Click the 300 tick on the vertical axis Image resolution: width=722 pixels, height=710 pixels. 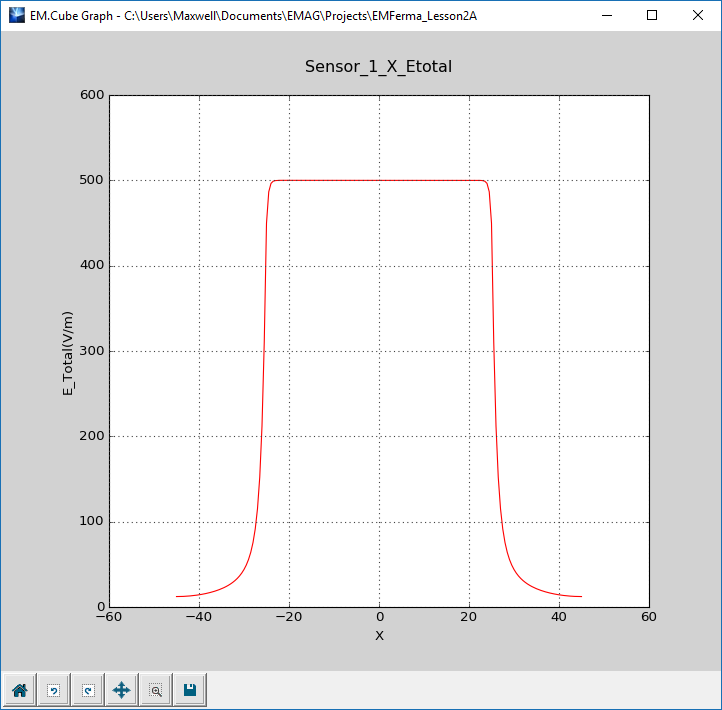91,351
